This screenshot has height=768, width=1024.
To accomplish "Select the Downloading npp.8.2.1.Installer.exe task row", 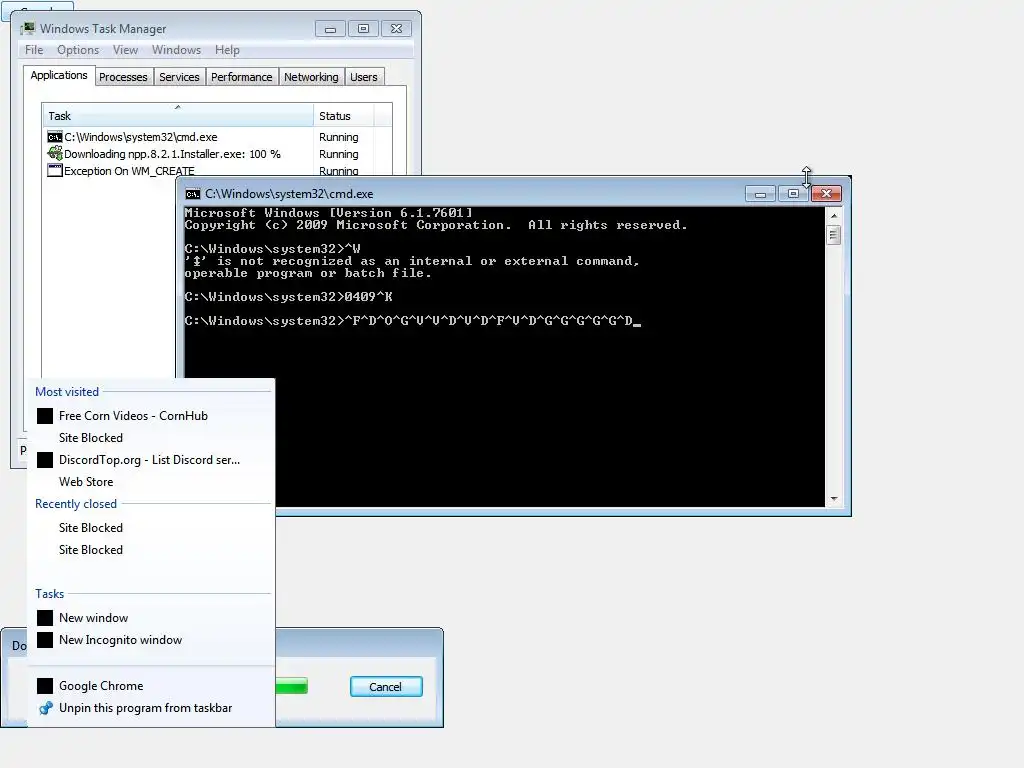I will (x=217, y=154).
